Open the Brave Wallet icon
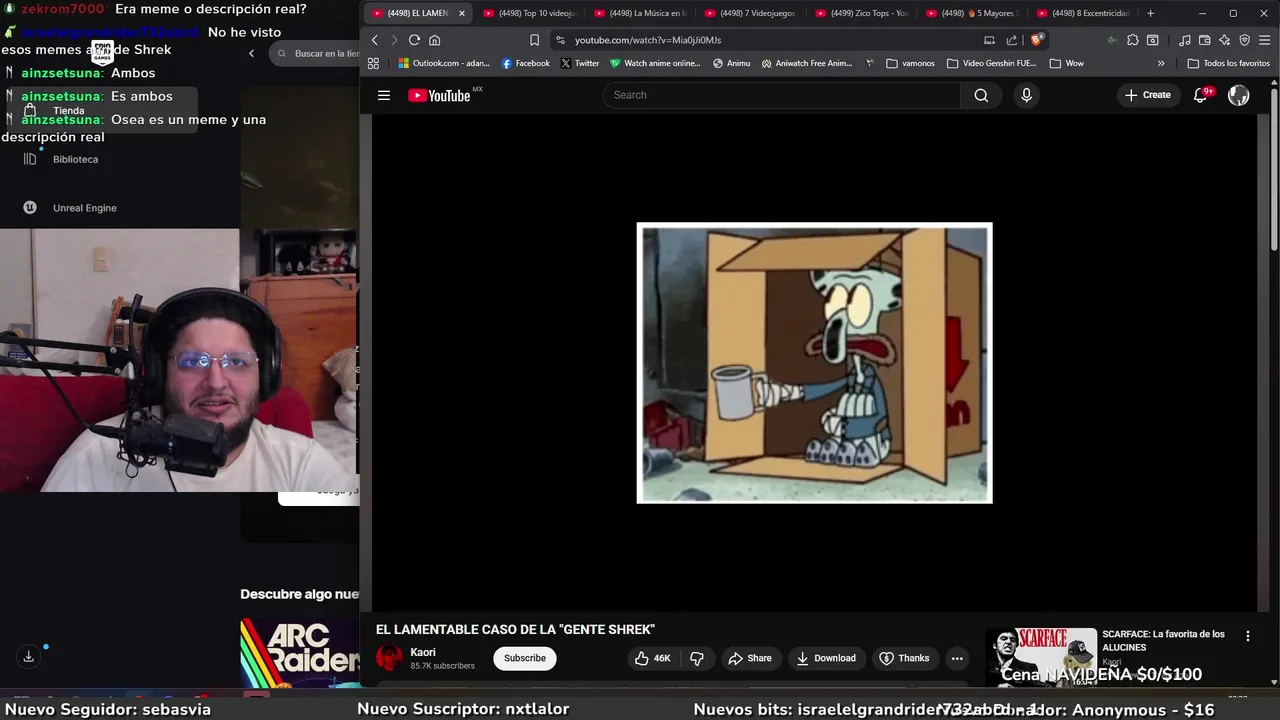 1205,40
